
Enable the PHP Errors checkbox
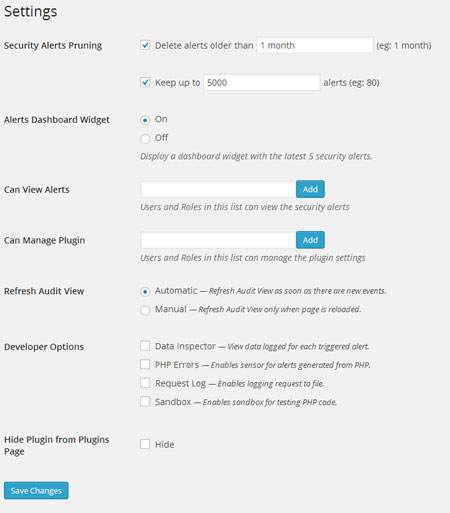(x=145, y=364)
